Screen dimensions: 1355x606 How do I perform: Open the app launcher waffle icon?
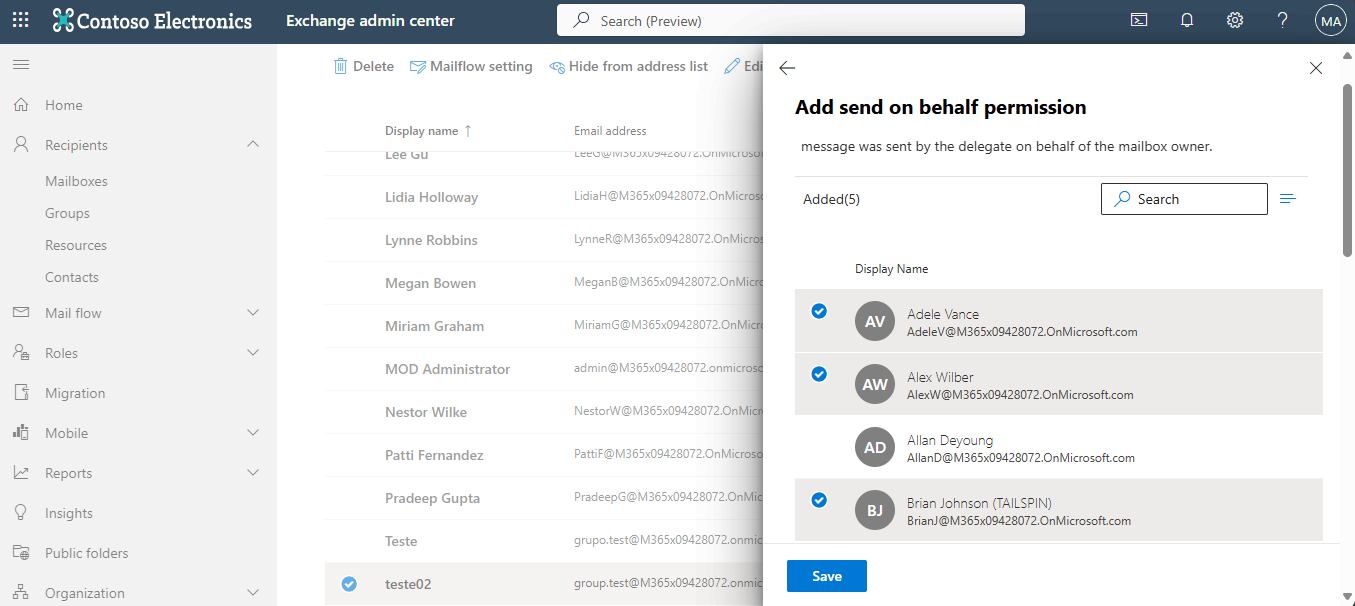tap(21, 20)
